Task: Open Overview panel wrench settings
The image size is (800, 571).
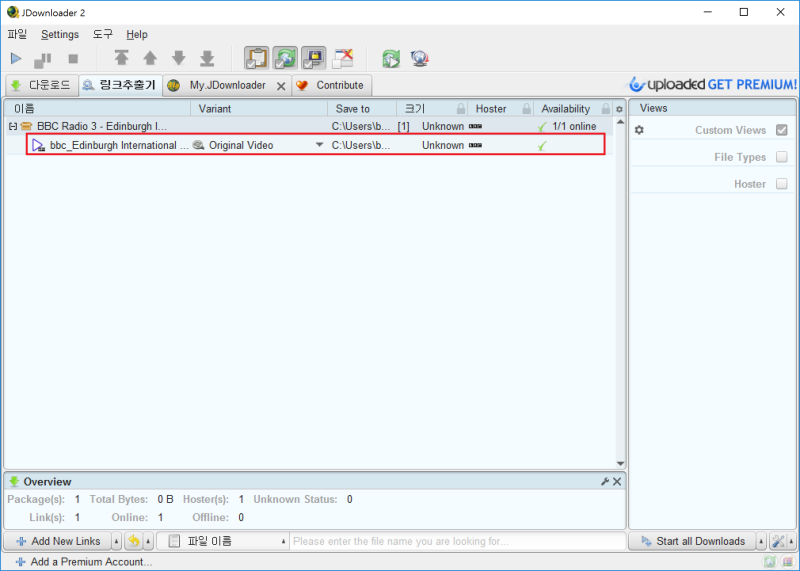Action: [x=605, y=481]
